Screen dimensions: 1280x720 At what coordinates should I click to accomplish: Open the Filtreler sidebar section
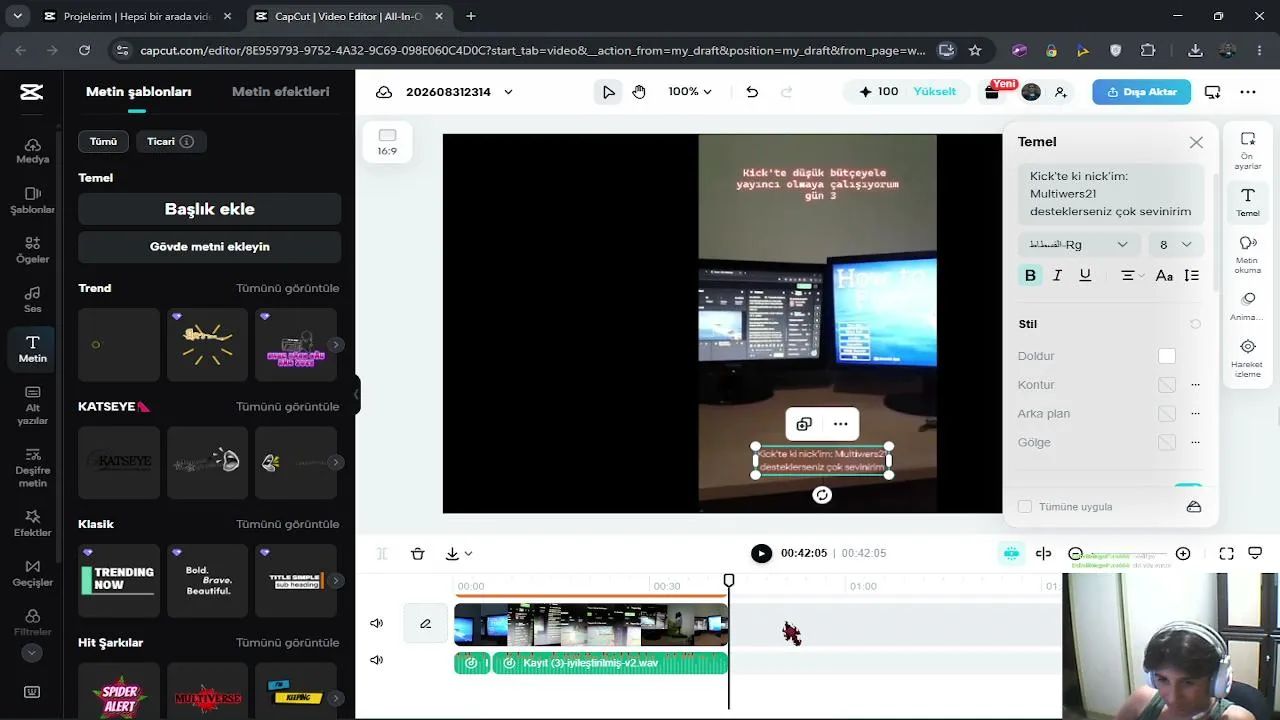pos(32,623)
